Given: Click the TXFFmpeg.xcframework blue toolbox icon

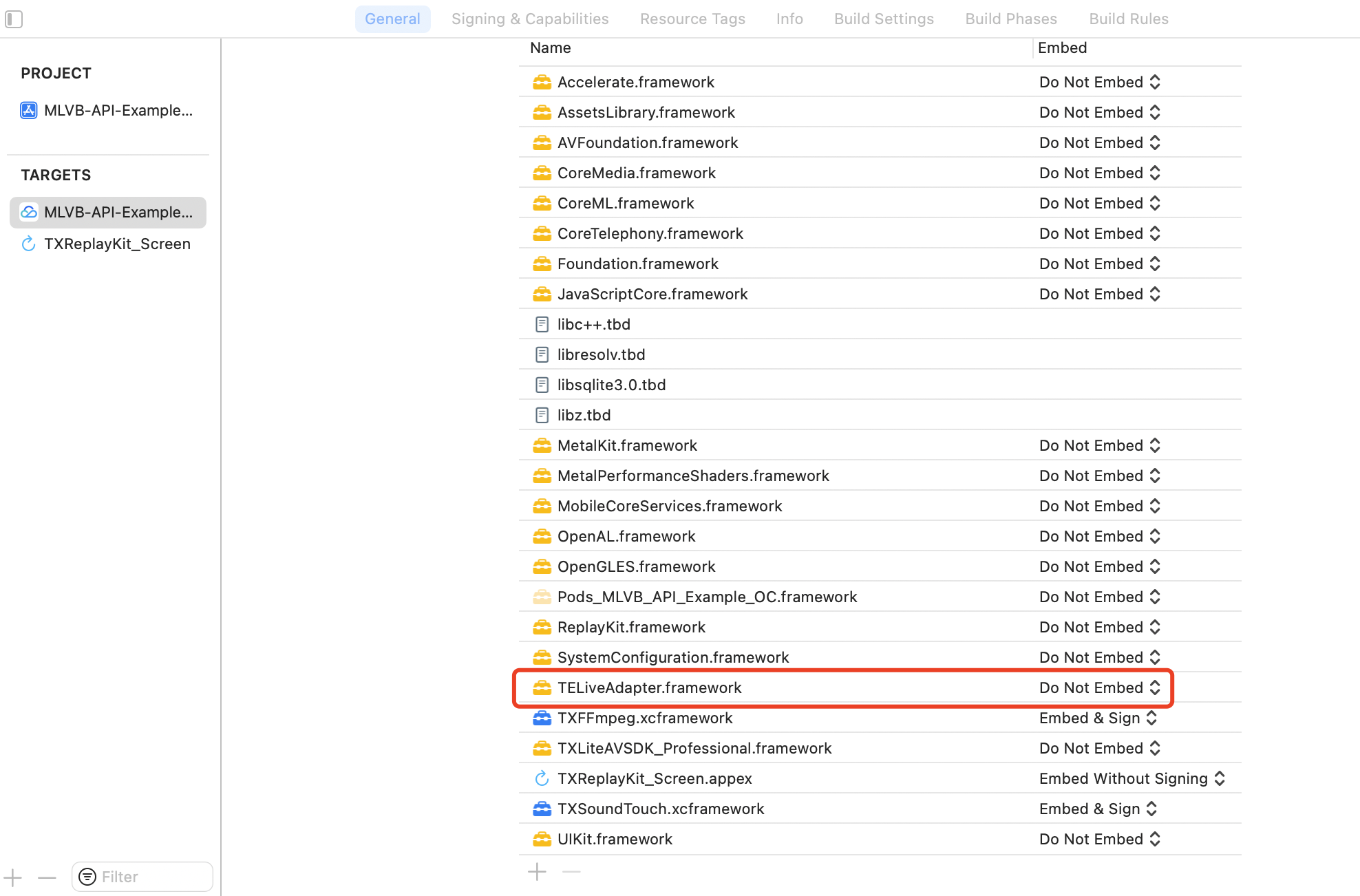Looking at the screenshot, I should pyautogui.click(x=542, y=718).
